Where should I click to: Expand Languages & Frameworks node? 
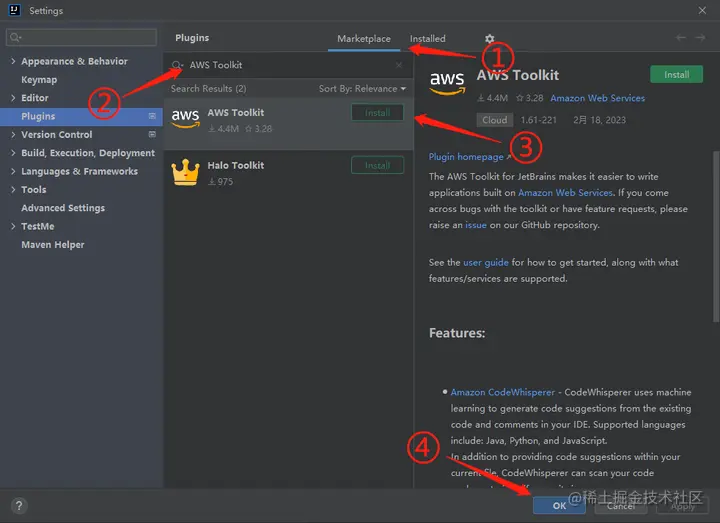[x=13, y=171]
